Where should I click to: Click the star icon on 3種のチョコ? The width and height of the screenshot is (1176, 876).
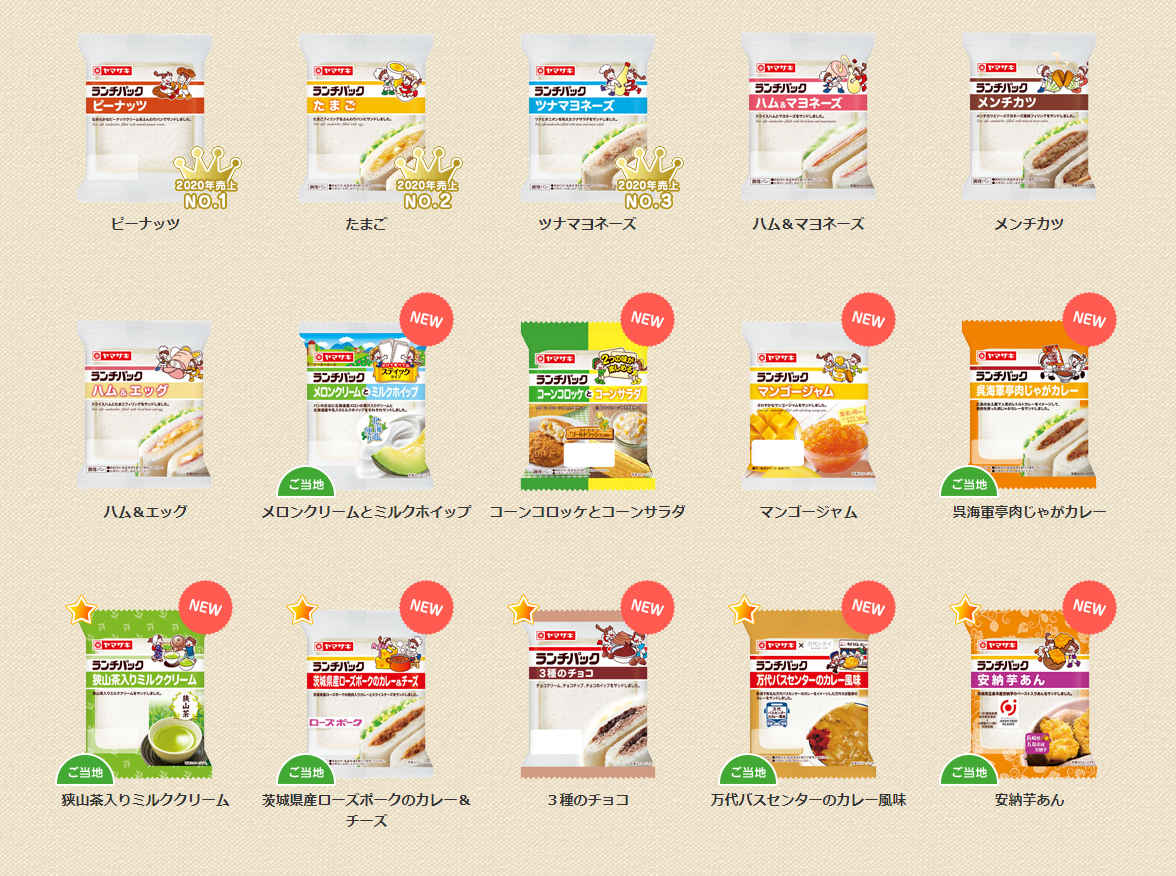tap(523, 610)
